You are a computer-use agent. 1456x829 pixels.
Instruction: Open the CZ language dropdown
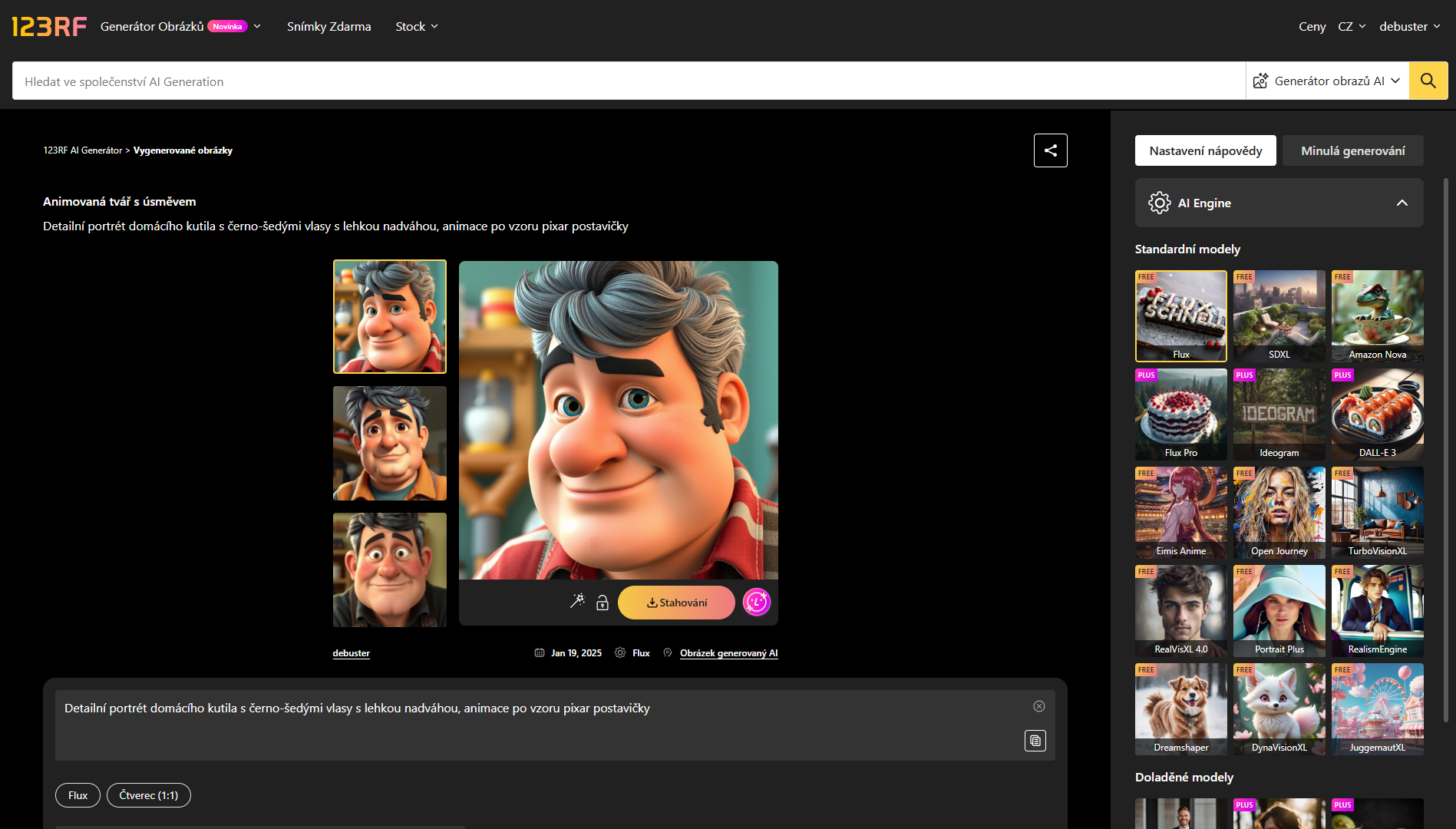pyautogui.click(x=1352, y=27)
